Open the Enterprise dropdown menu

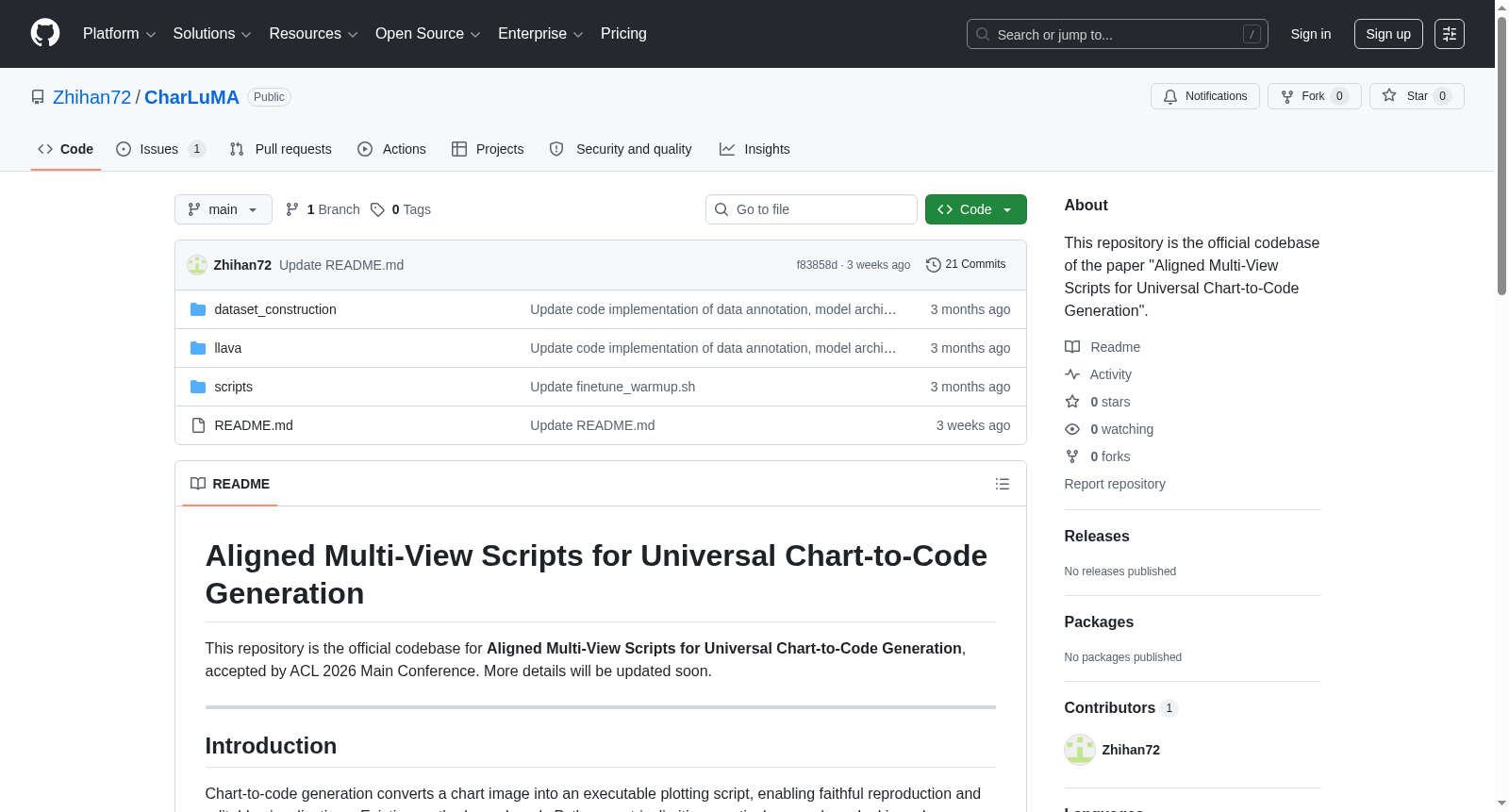[540, 34]
